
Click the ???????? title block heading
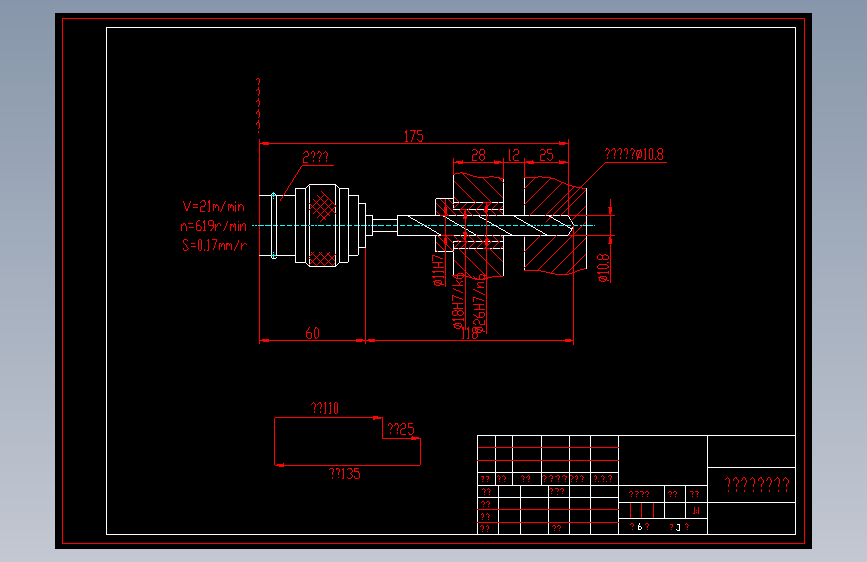757,485
